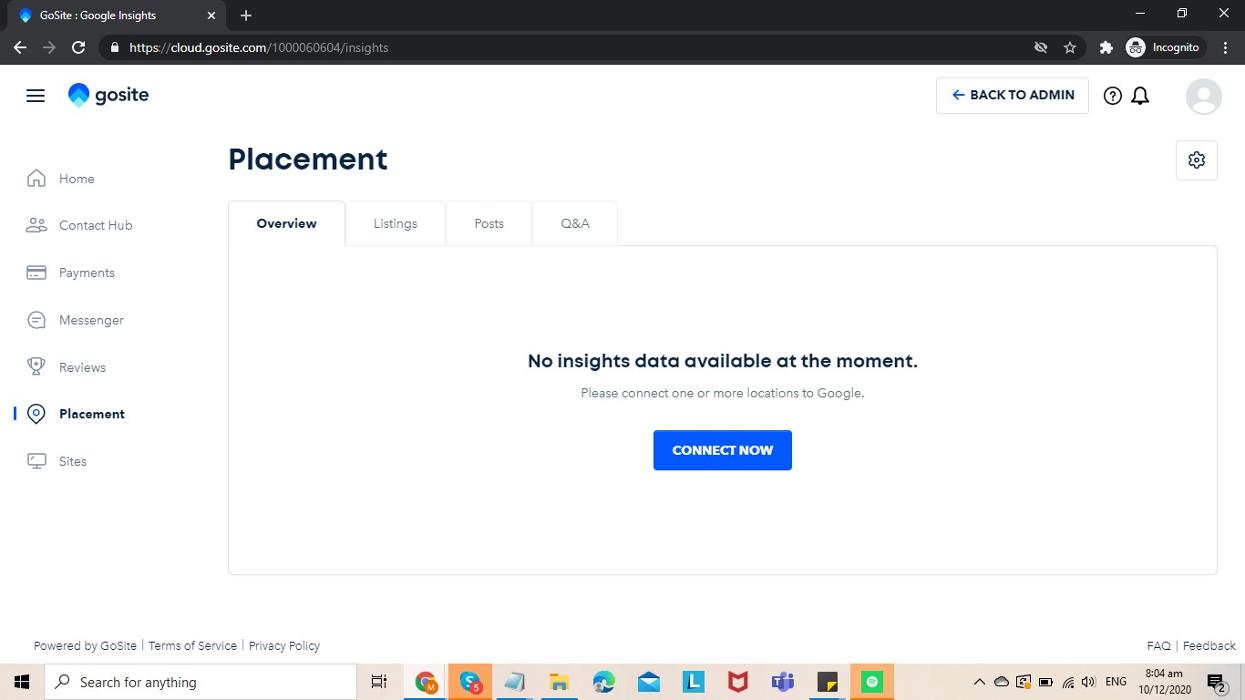
Task: Open the user profile avatar
Action: pos(1203,96)
